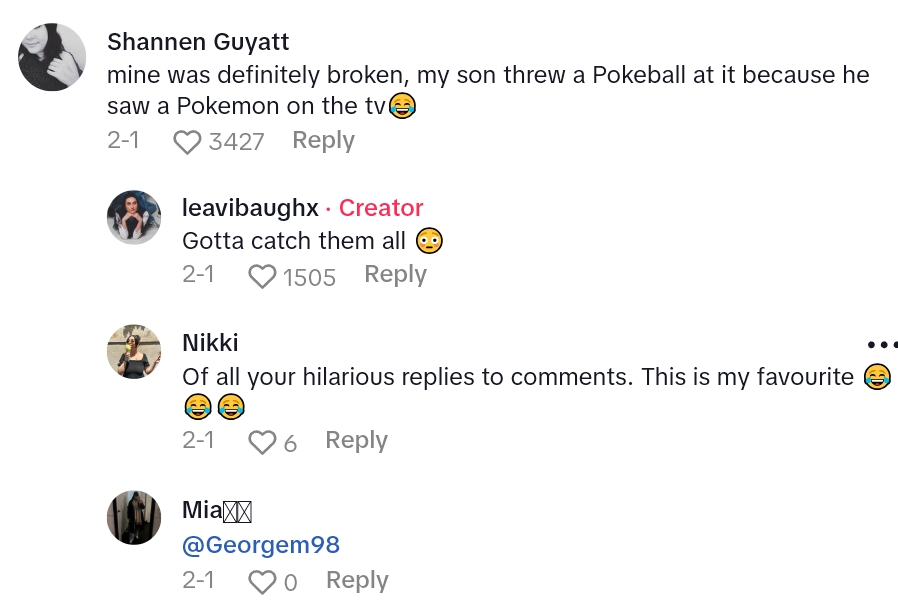This screenshot has height=611, width=898.
Task: Reply to Mia's comment
Action: (357, 581)
